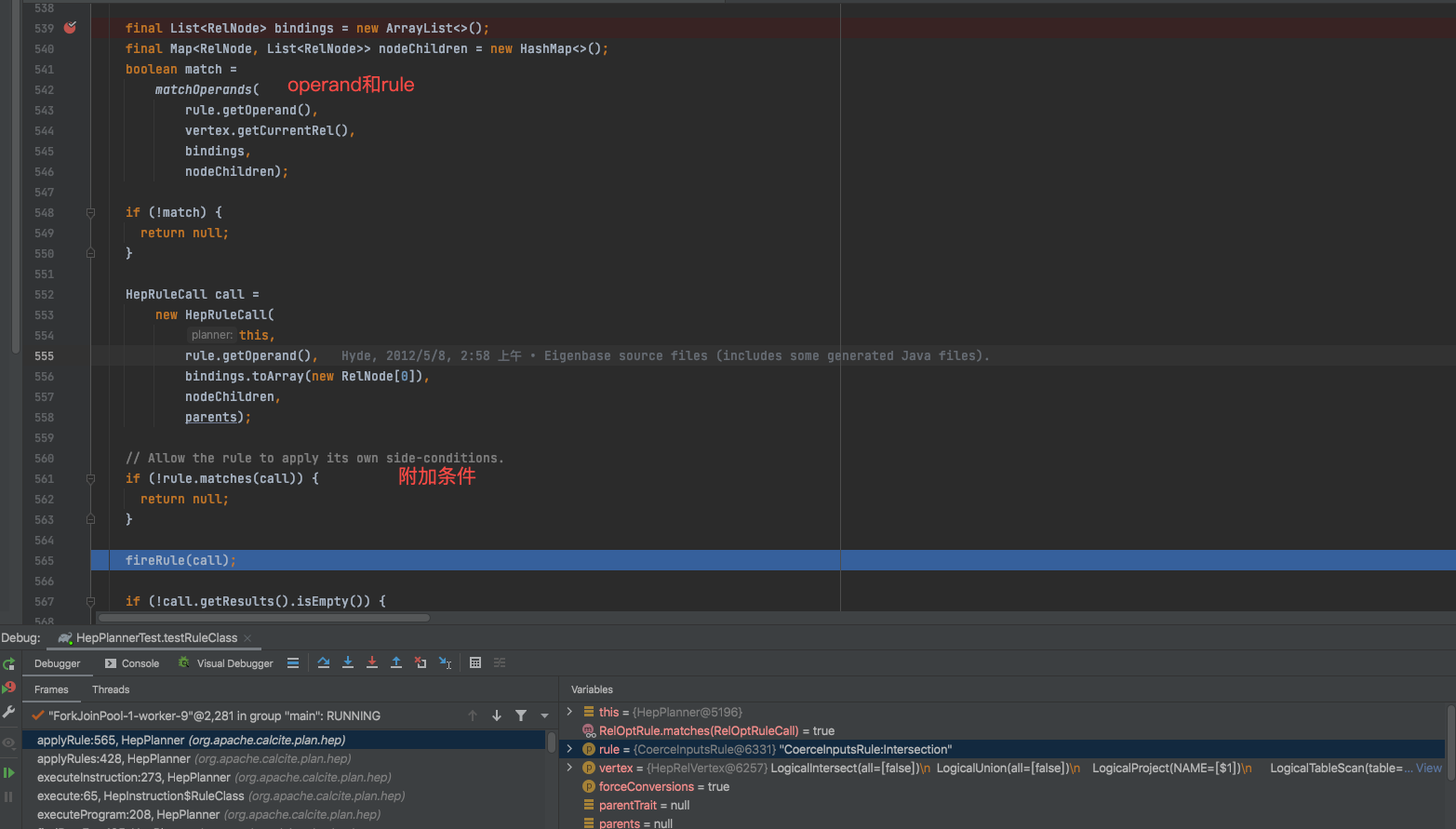
Task: Click the variables panel vertical scrollbar
Action: click(1450, 742)
